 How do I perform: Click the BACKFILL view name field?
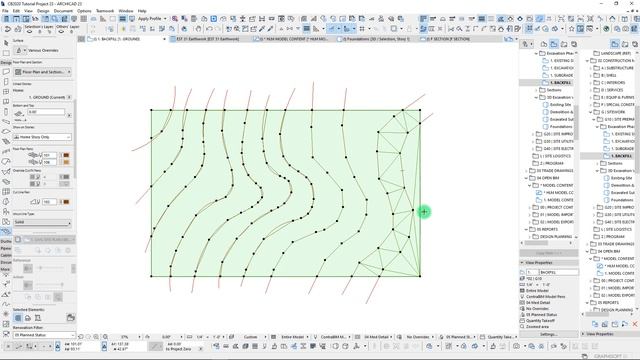pyautogui.click(x=558, y=272)
